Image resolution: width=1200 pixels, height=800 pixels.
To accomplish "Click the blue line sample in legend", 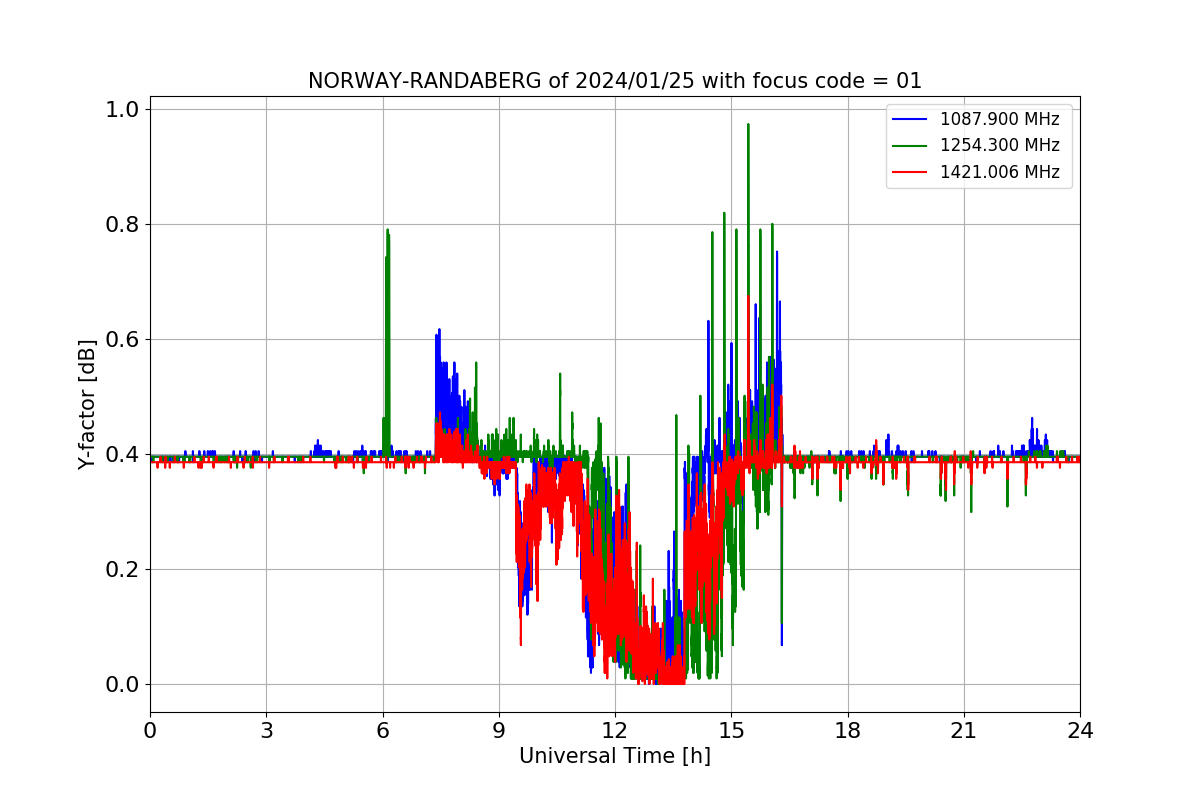I will [909, 119].
